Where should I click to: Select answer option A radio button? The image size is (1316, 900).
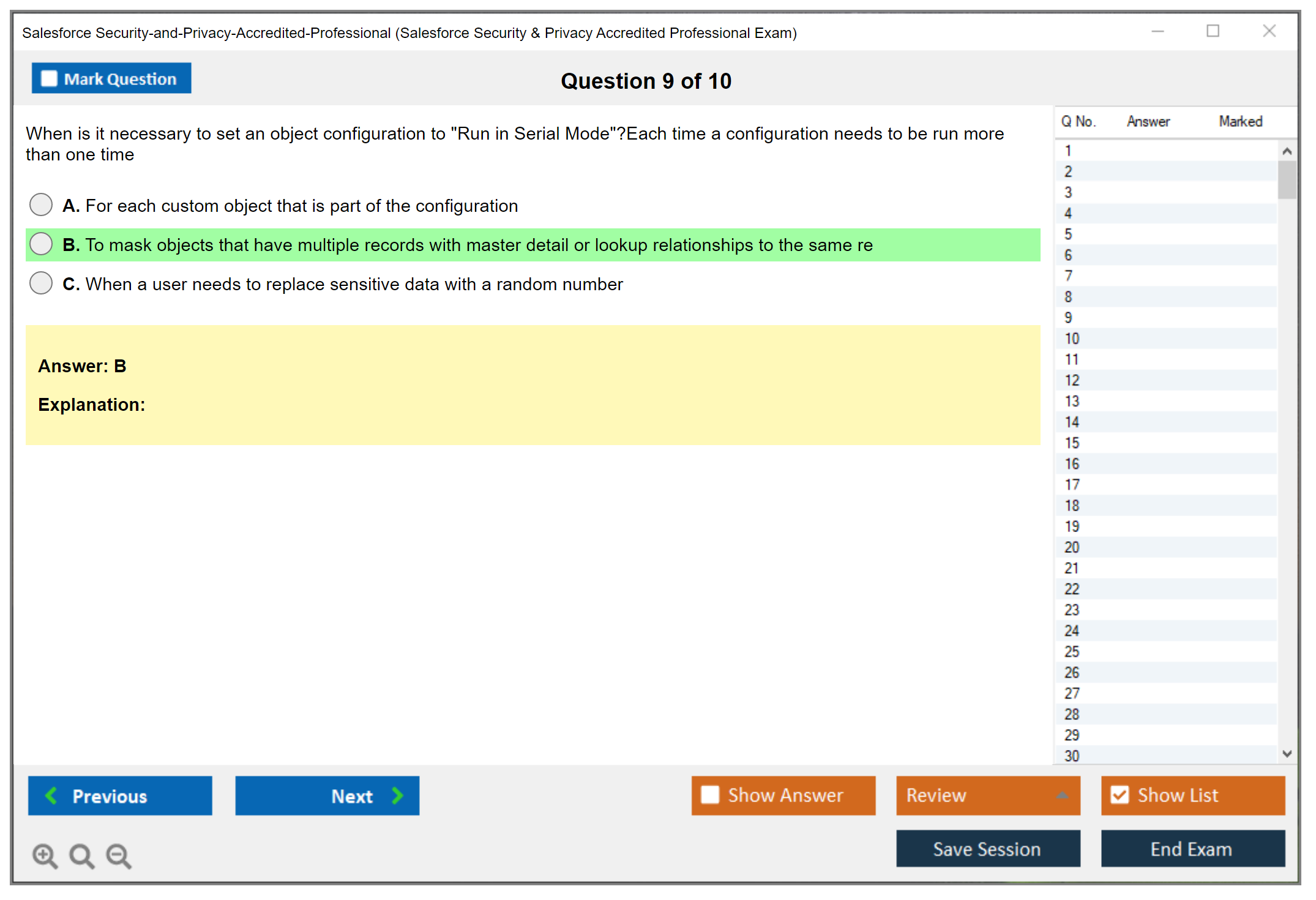click(41, 204)
